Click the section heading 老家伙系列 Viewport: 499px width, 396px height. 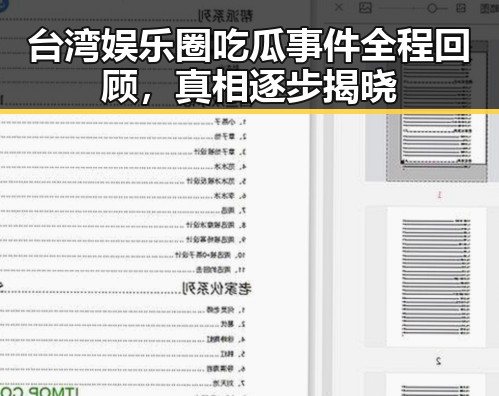tap(217, 289)
